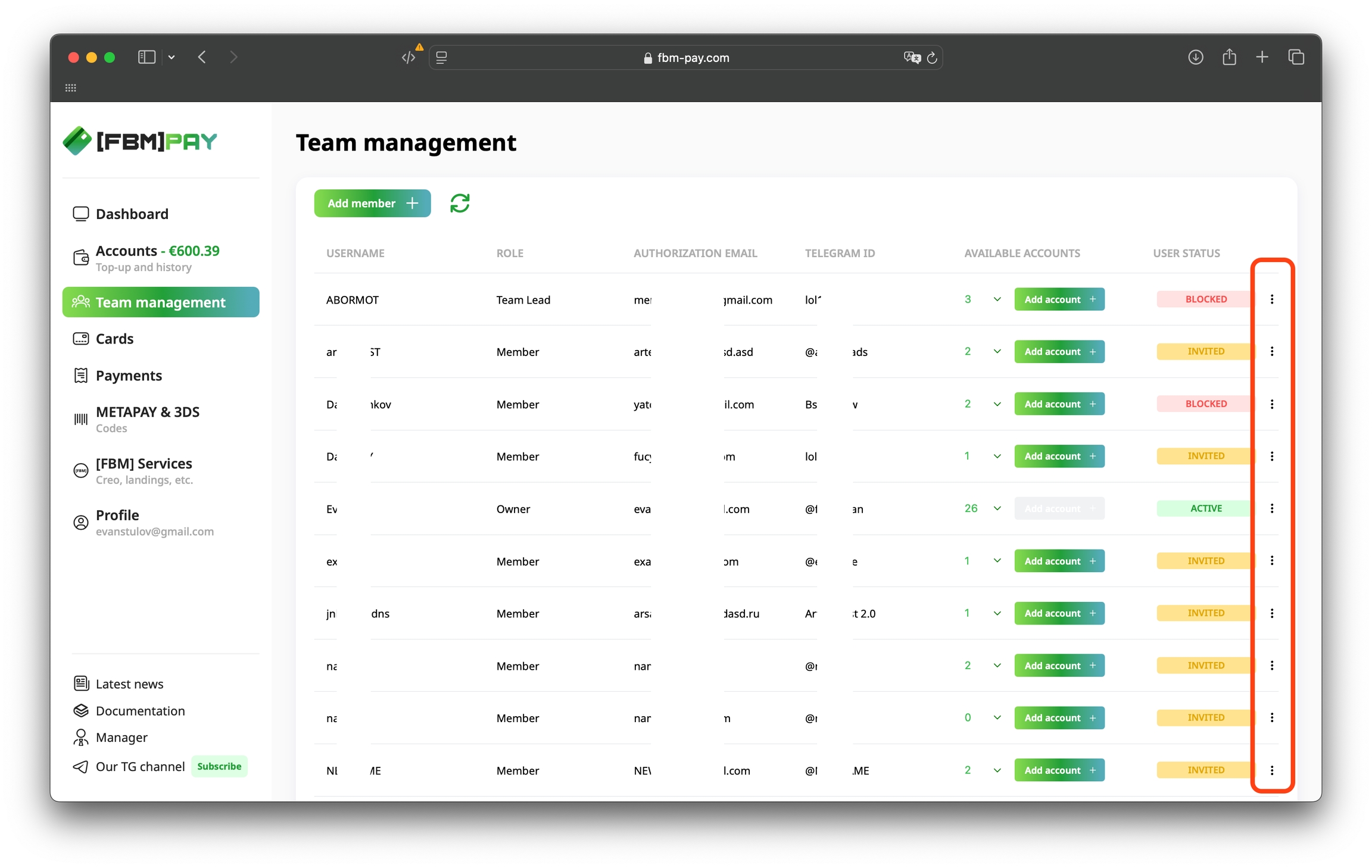Click Safari's share icon
Screen dimensions: 1372x868
1229,57
